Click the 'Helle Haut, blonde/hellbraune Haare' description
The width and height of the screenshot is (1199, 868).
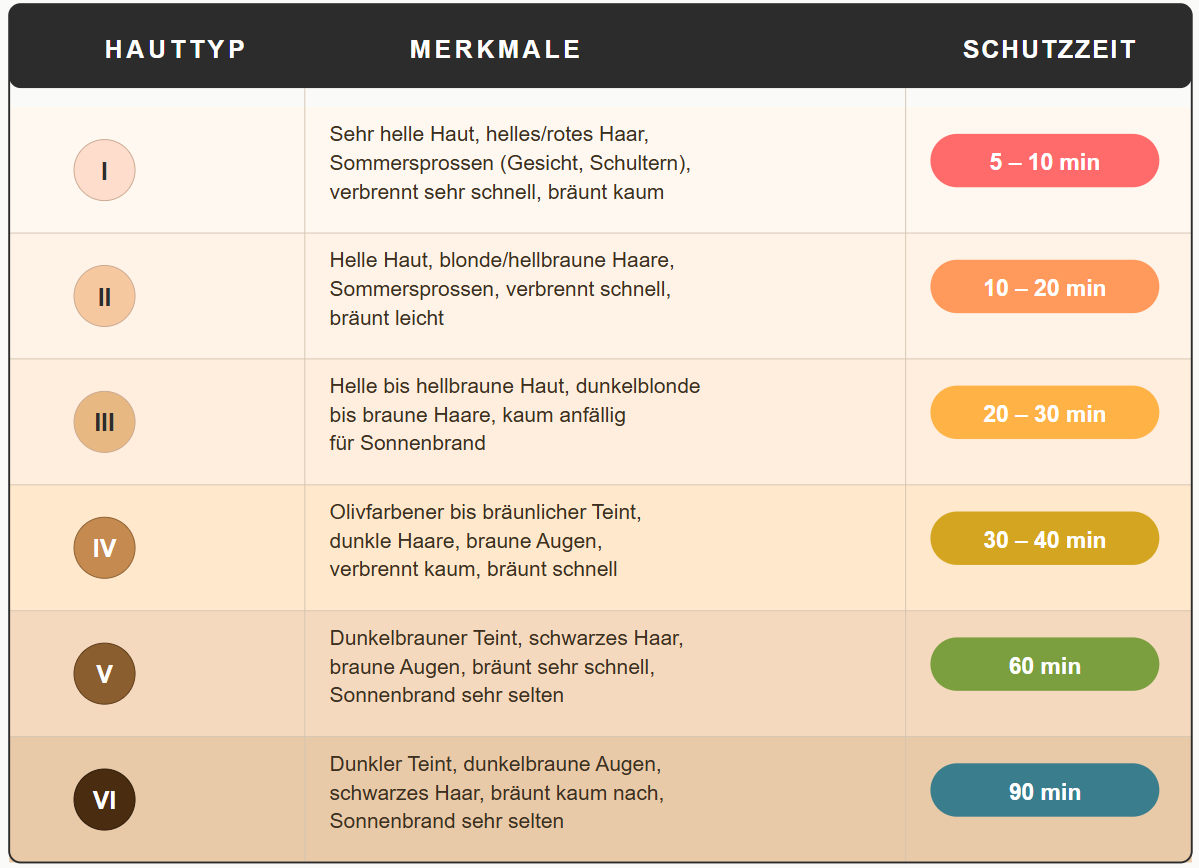pos(502,289)
